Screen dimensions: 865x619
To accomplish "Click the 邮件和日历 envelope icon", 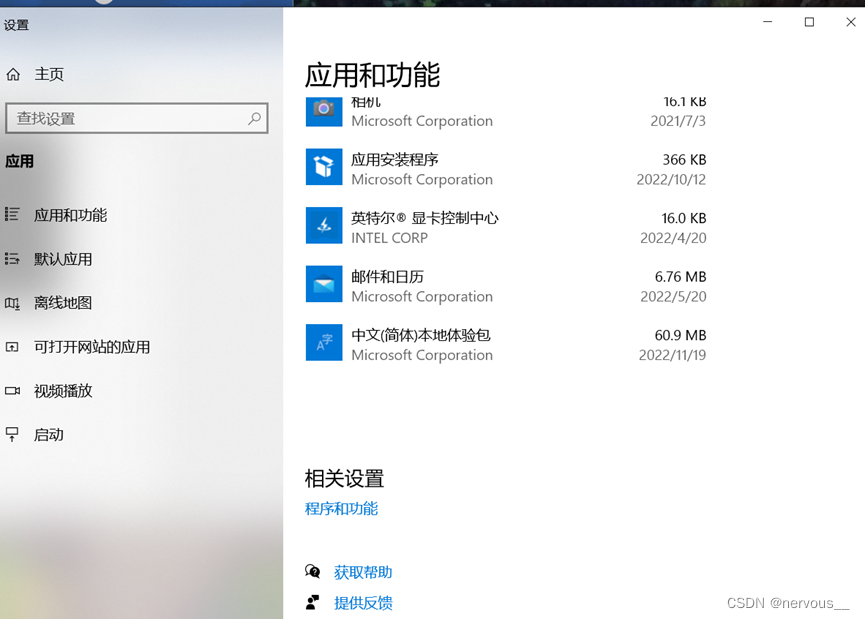I will pyautogui.click(x=324, y=284).
